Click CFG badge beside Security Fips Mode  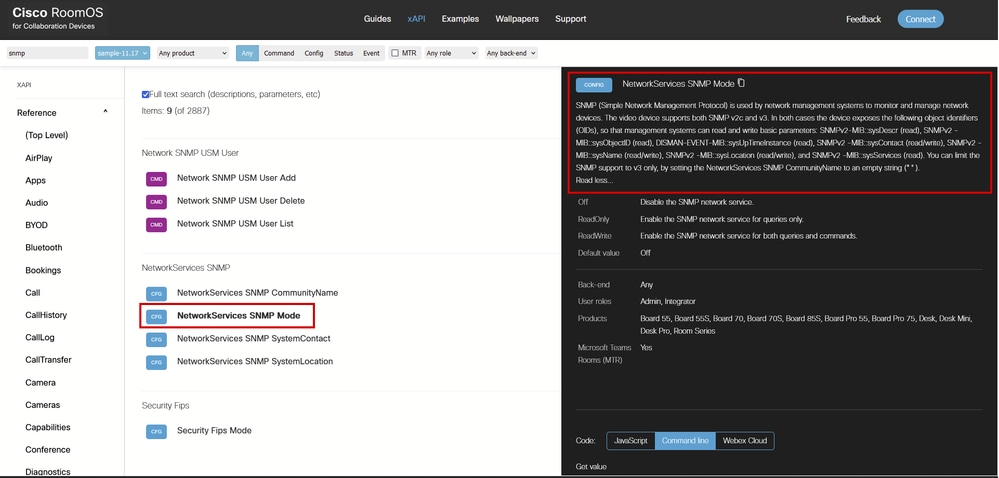[x=156, y=431]
